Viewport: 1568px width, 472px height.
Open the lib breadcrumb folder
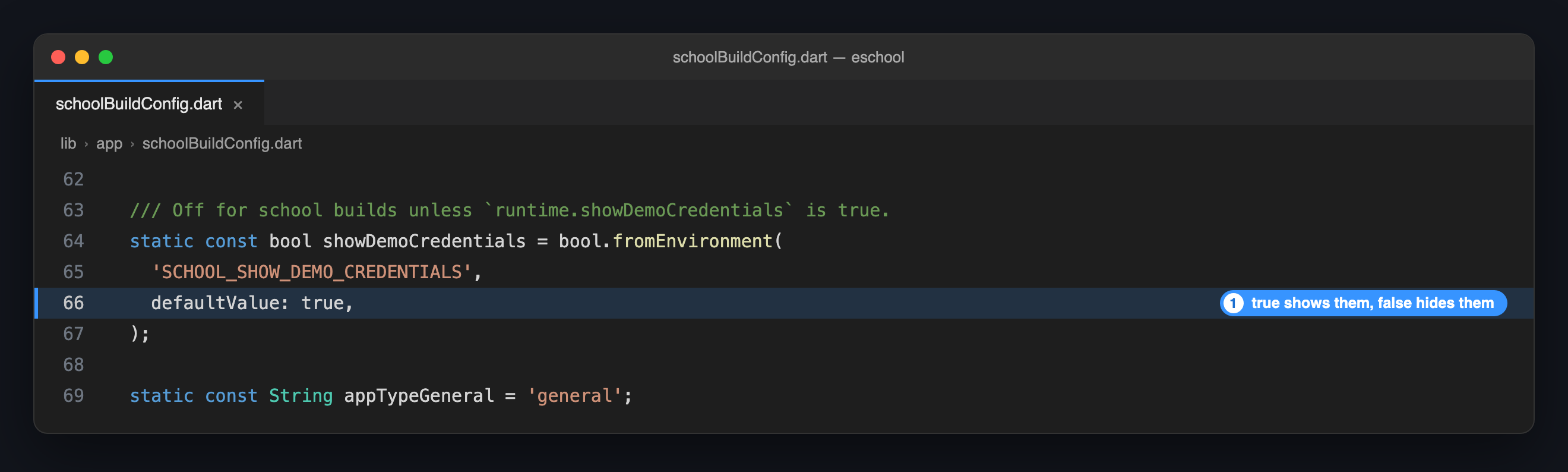(68, 143)
